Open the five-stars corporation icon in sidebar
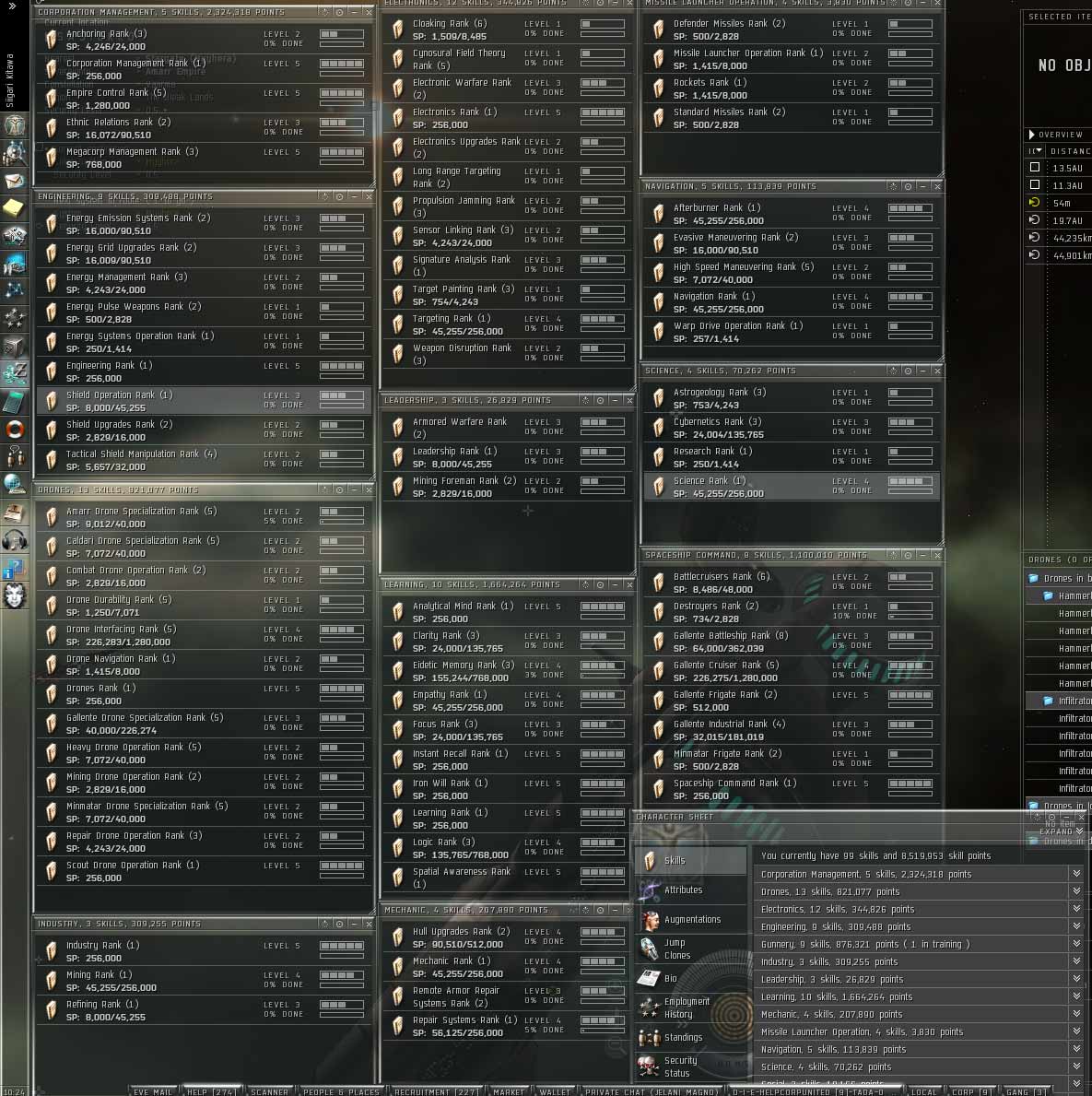 [15, 319]
